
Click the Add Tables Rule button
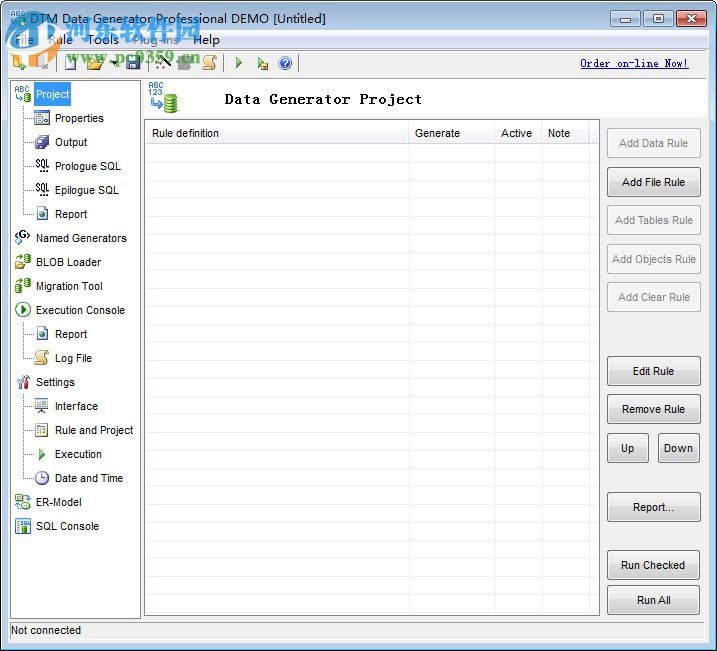[x=653, y=220]
